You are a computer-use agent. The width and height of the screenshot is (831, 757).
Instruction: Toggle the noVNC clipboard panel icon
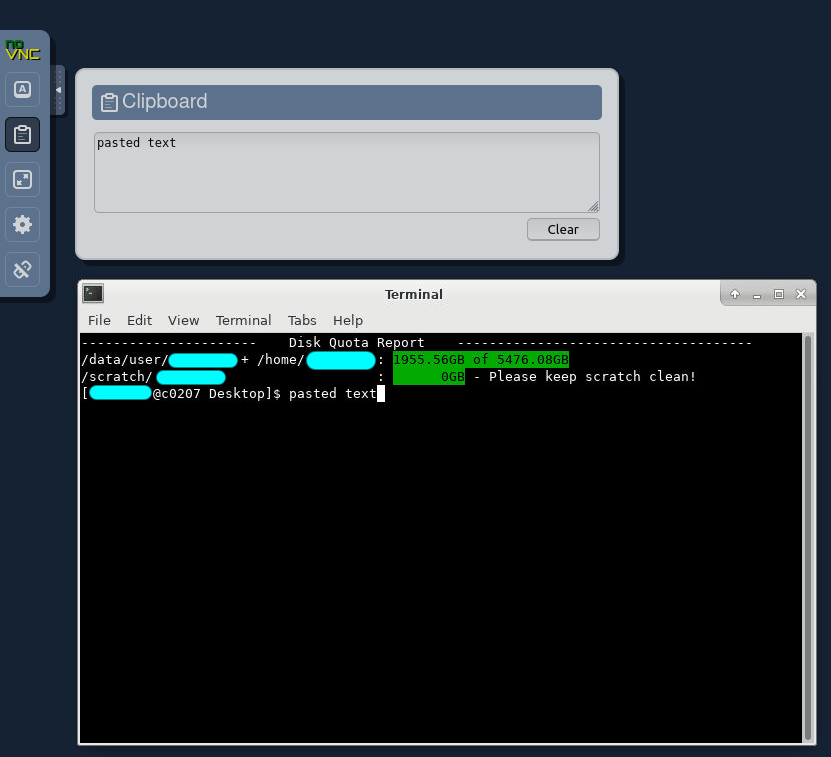tap(22, 134)
